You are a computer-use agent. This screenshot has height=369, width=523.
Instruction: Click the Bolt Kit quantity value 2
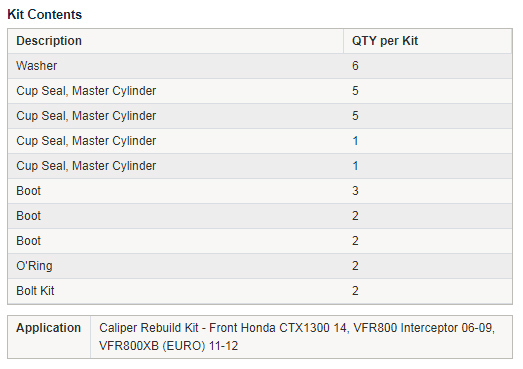tap(355, 291)
